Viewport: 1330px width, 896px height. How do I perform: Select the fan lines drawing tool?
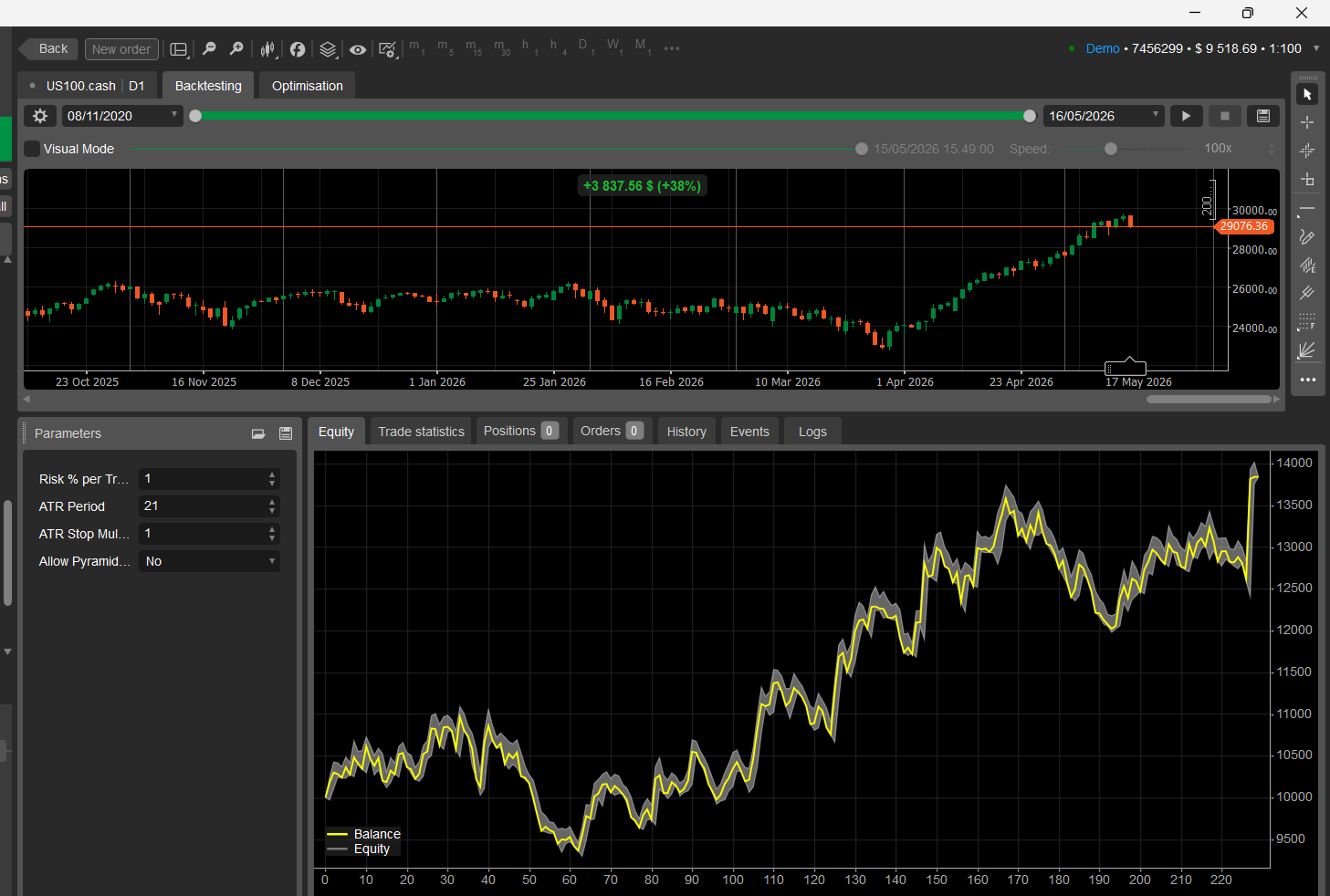point(1307,349)
